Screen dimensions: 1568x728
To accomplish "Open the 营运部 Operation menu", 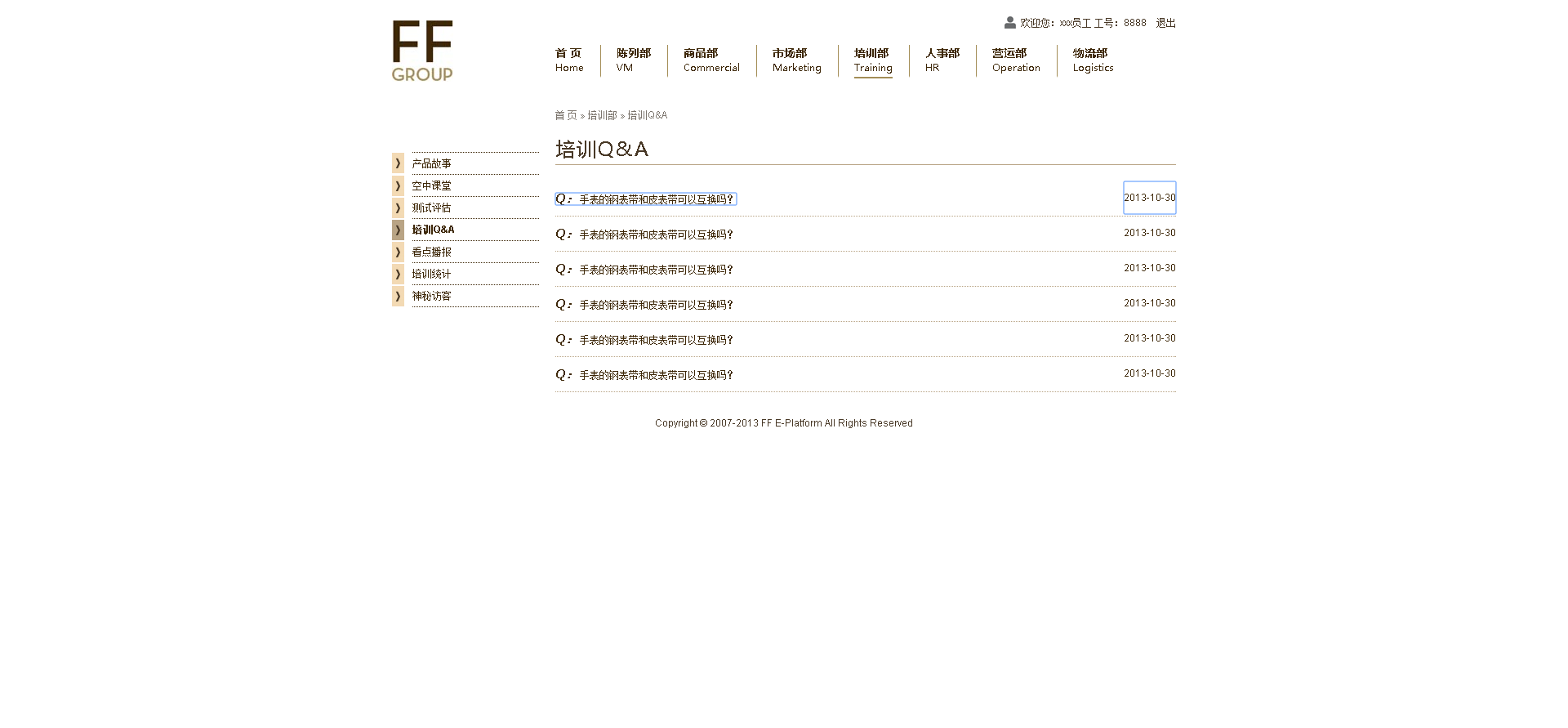I will (1016, 60).
